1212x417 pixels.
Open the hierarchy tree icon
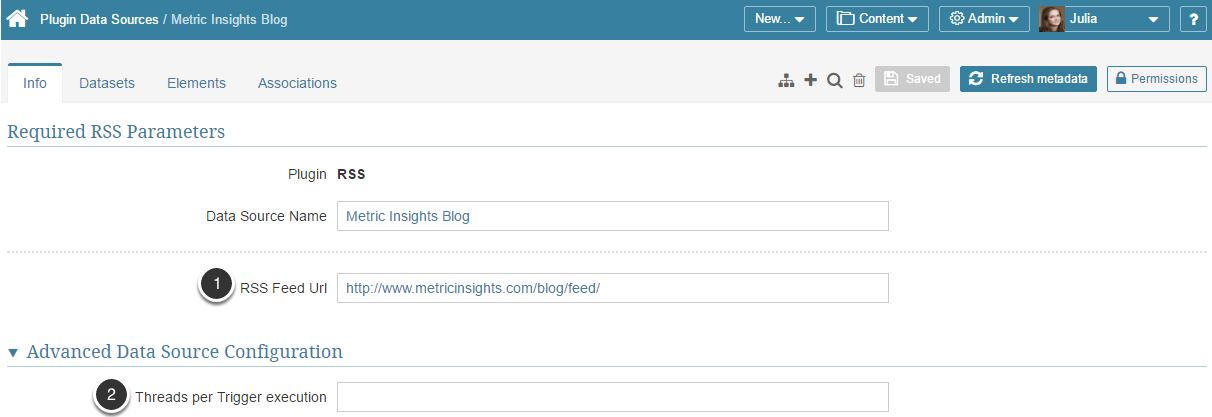pyautogui.click(x=786, y=80)
